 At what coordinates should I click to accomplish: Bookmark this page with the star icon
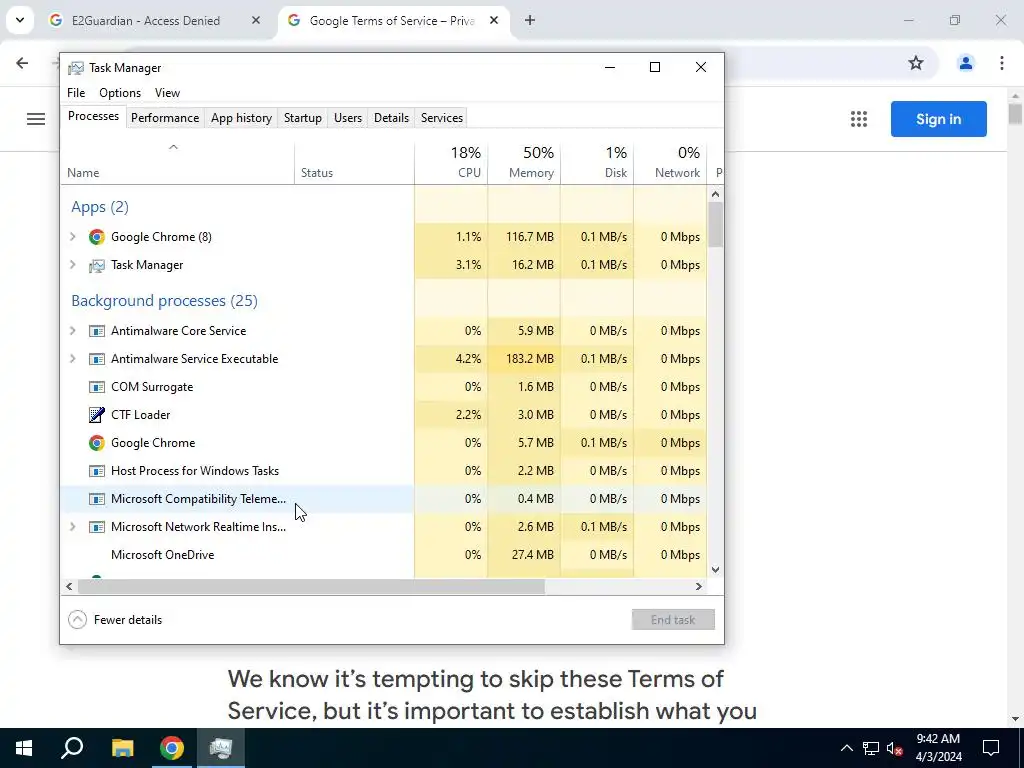[x=916, y=63]
